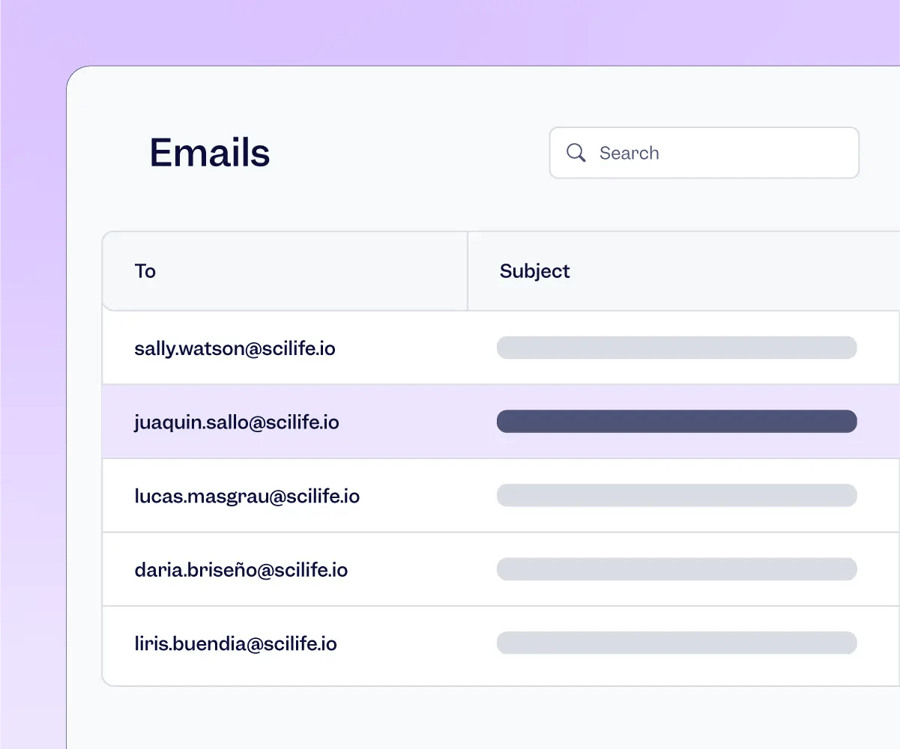This screenshot has height=749, width=900.
Task: Click the "To" column header
Action: [145, 271]
